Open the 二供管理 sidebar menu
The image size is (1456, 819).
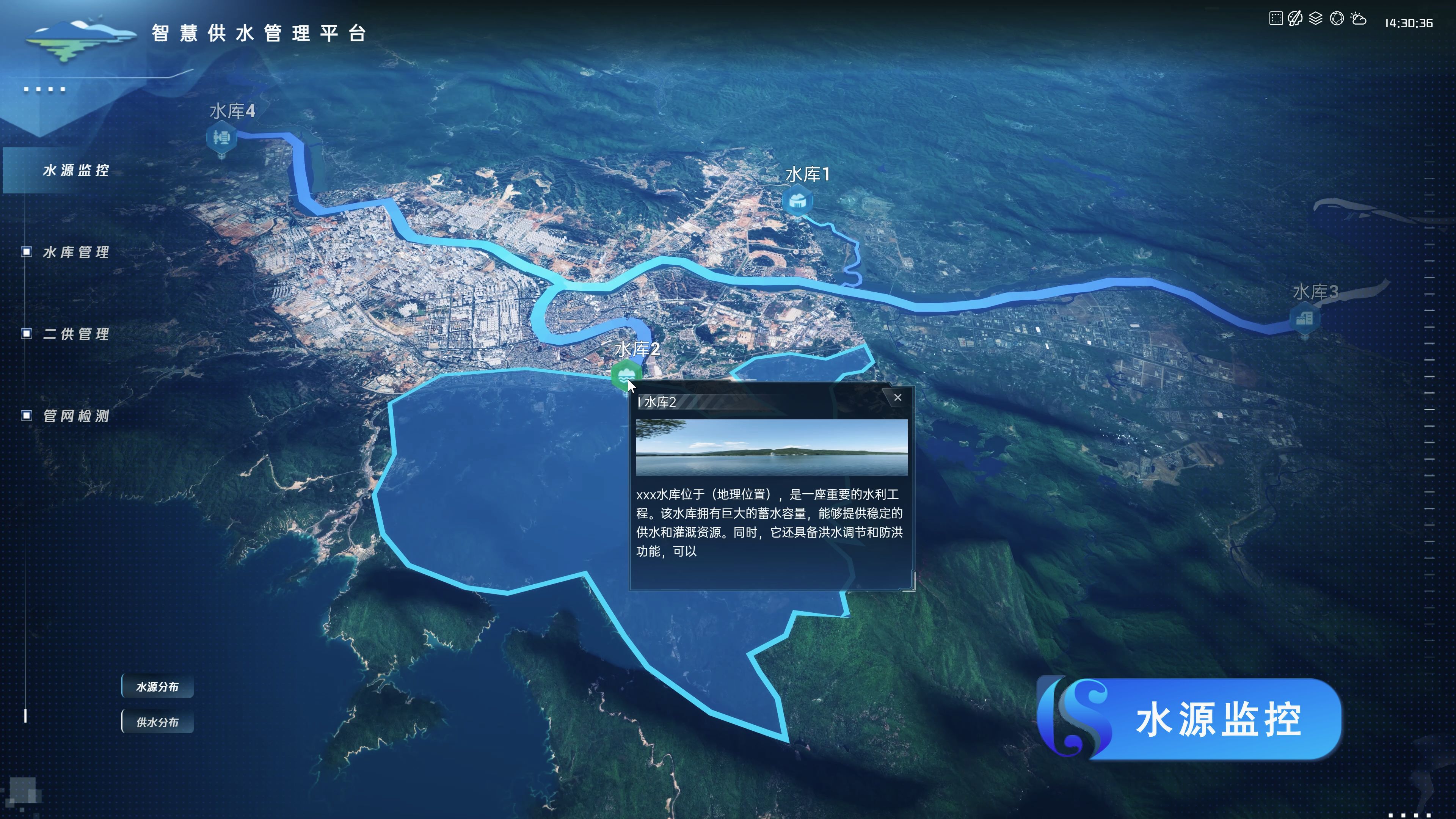click(76, 334)
